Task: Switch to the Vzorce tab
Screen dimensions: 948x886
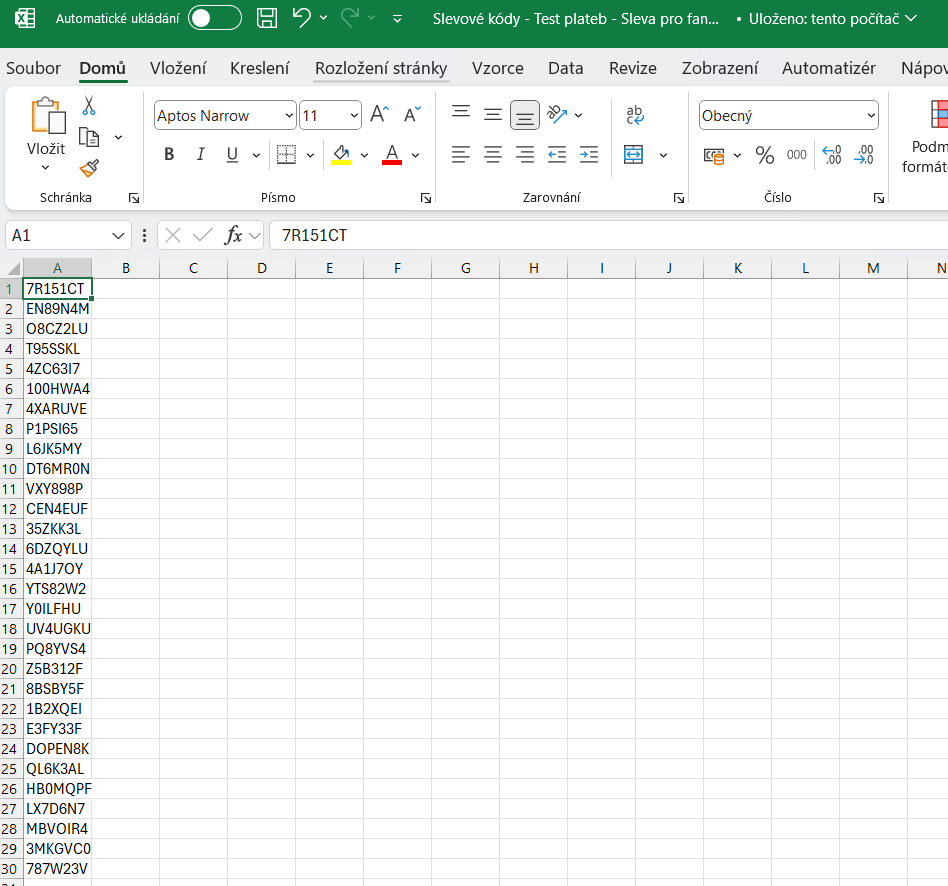Action: (497, 68)
